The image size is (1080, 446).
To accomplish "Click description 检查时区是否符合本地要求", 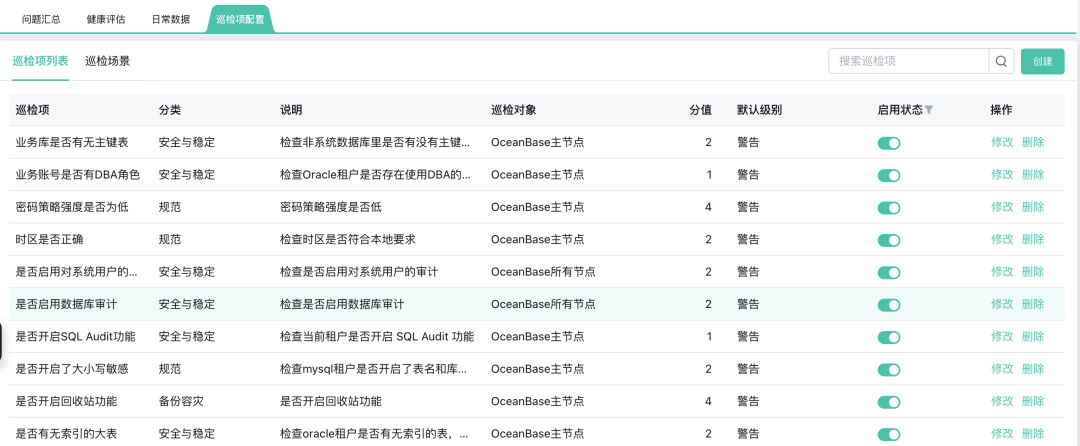I will [x=347, y=240].
